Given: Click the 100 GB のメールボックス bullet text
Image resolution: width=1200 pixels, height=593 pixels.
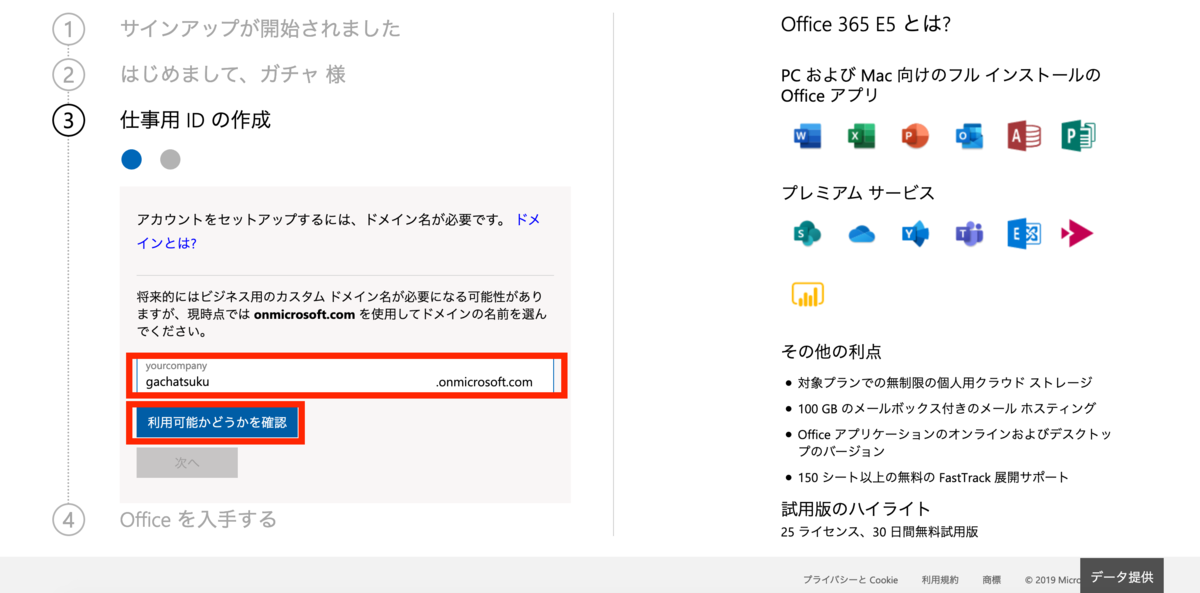Looking at the screenshot, I should 947,408.
